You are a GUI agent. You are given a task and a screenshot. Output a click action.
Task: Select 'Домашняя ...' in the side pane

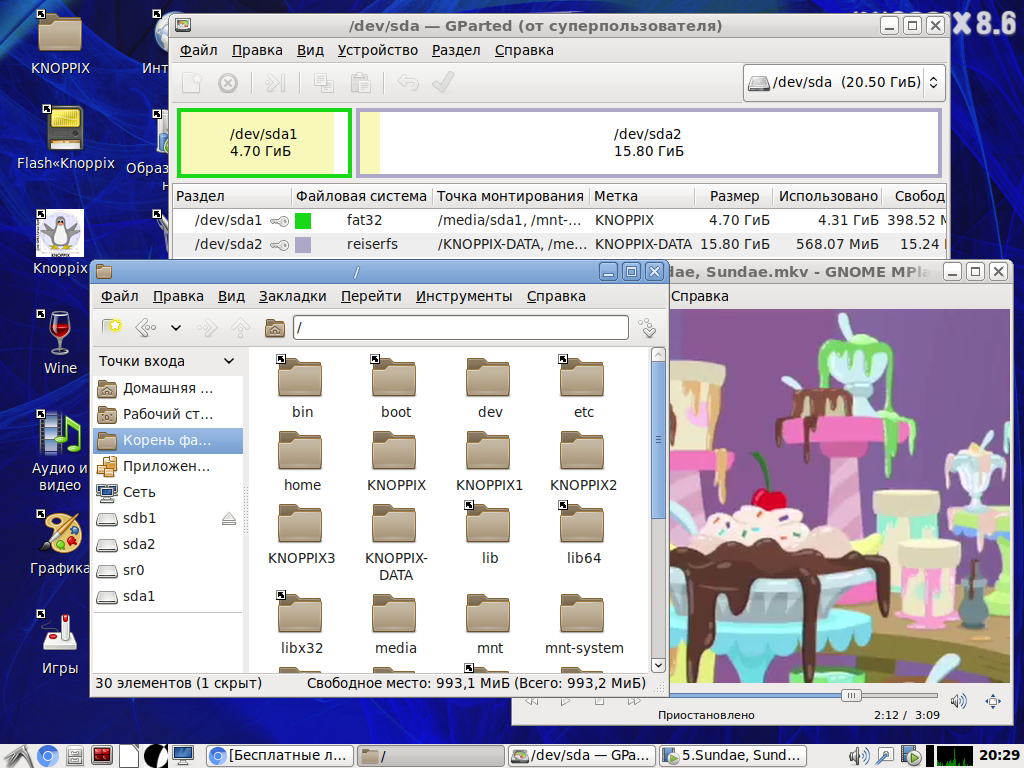point(168,389)
